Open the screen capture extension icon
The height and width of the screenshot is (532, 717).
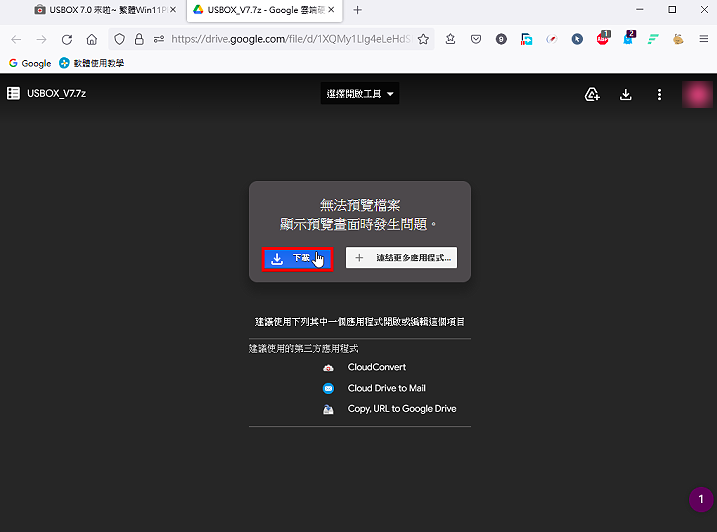pos(526,39)
